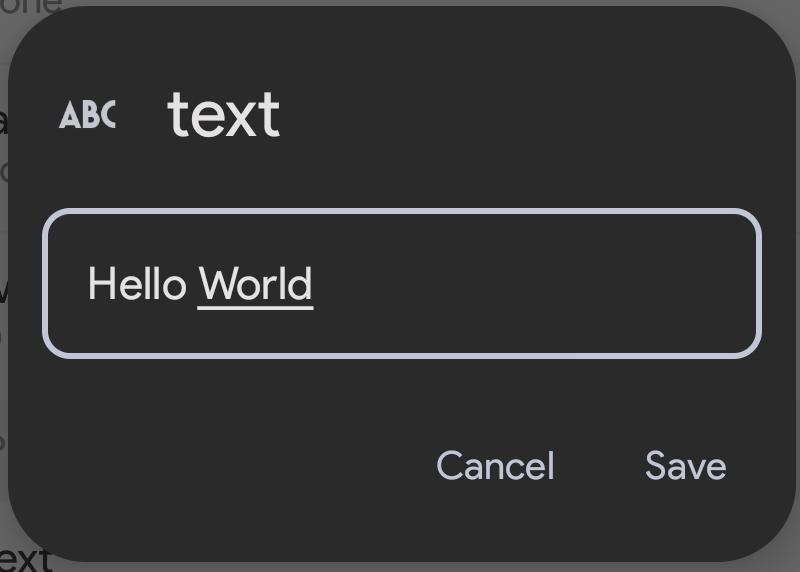Place cursor between "Hello" and "World"
Viewport: 800px width, 572px height.
pos(193,285)
